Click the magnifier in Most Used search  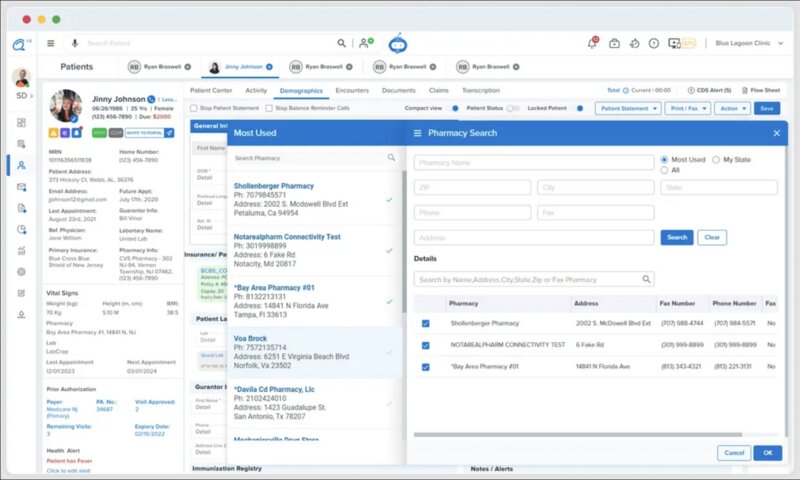391,158
